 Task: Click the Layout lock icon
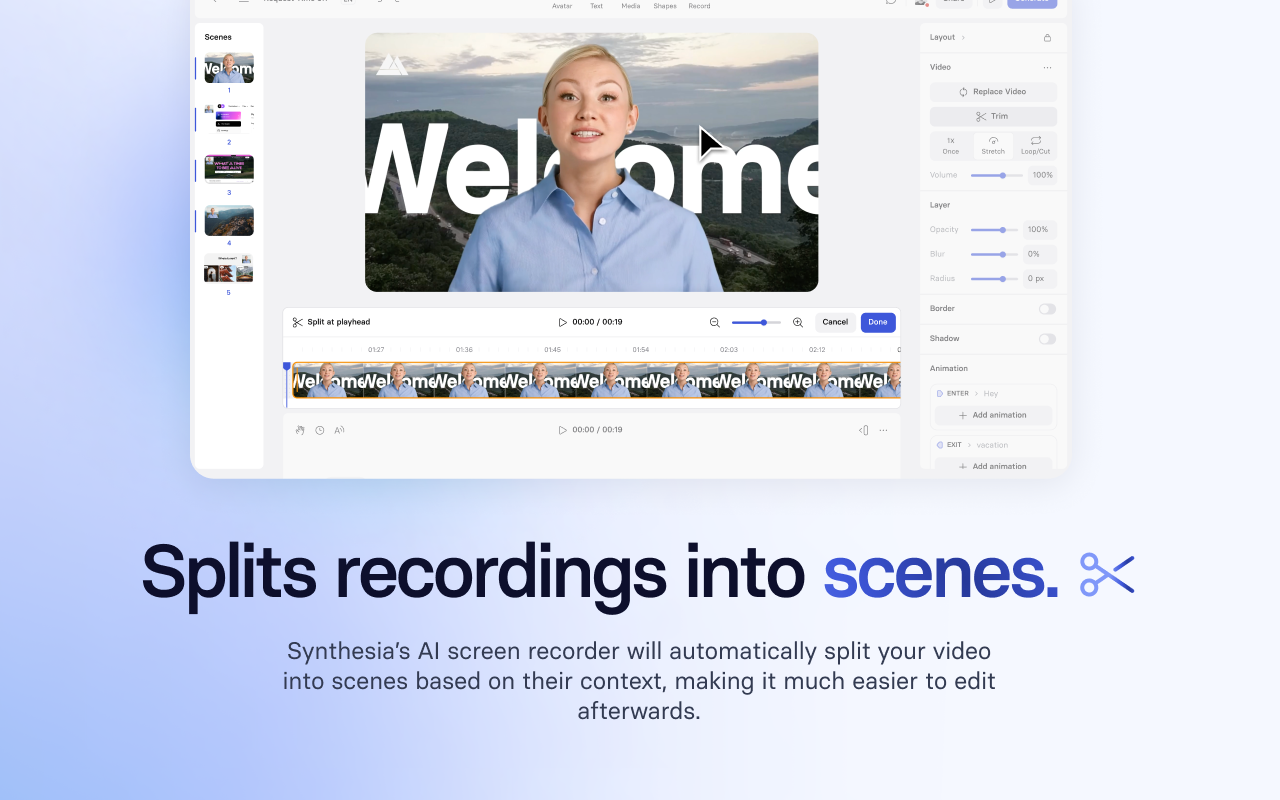click(x=1047, y=38)
